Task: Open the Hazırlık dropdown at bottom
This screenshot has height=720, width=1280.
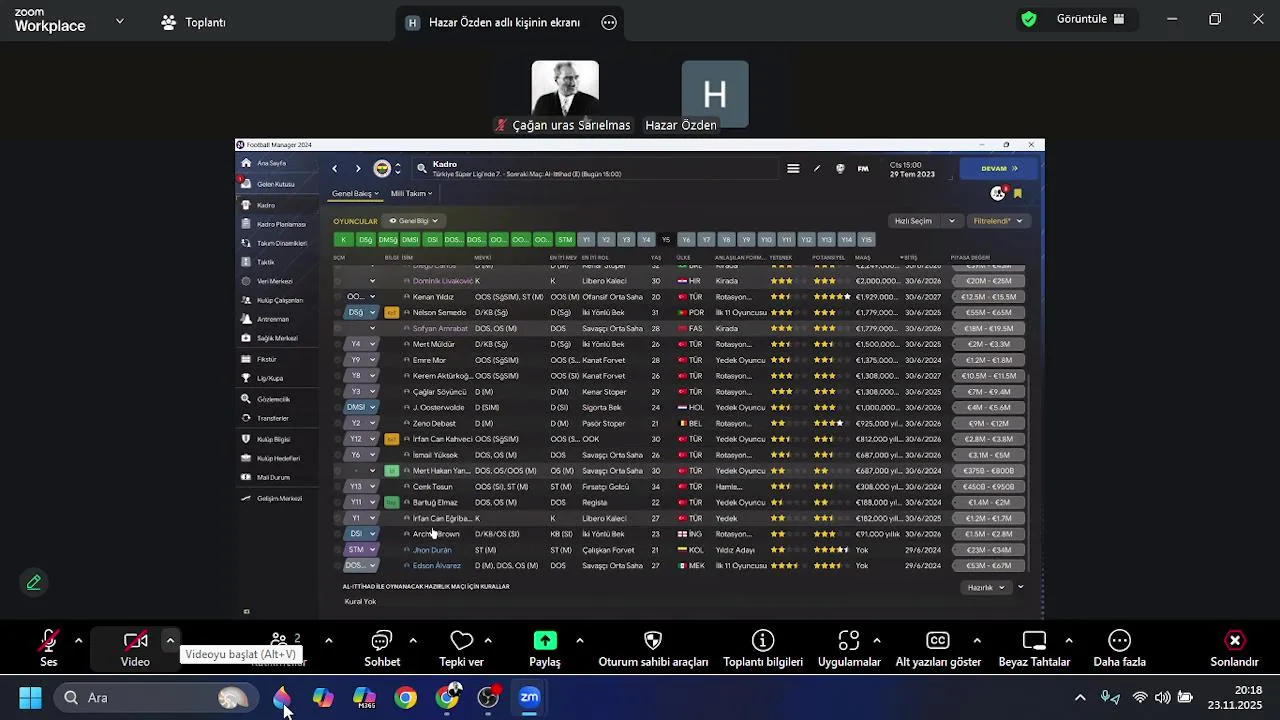Action: (987, 588)
